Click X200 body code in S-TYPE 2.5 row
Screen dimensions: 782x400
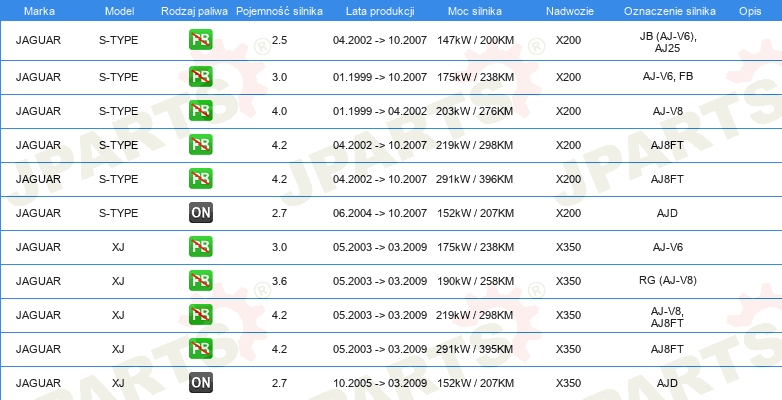(x=569, y=40)
